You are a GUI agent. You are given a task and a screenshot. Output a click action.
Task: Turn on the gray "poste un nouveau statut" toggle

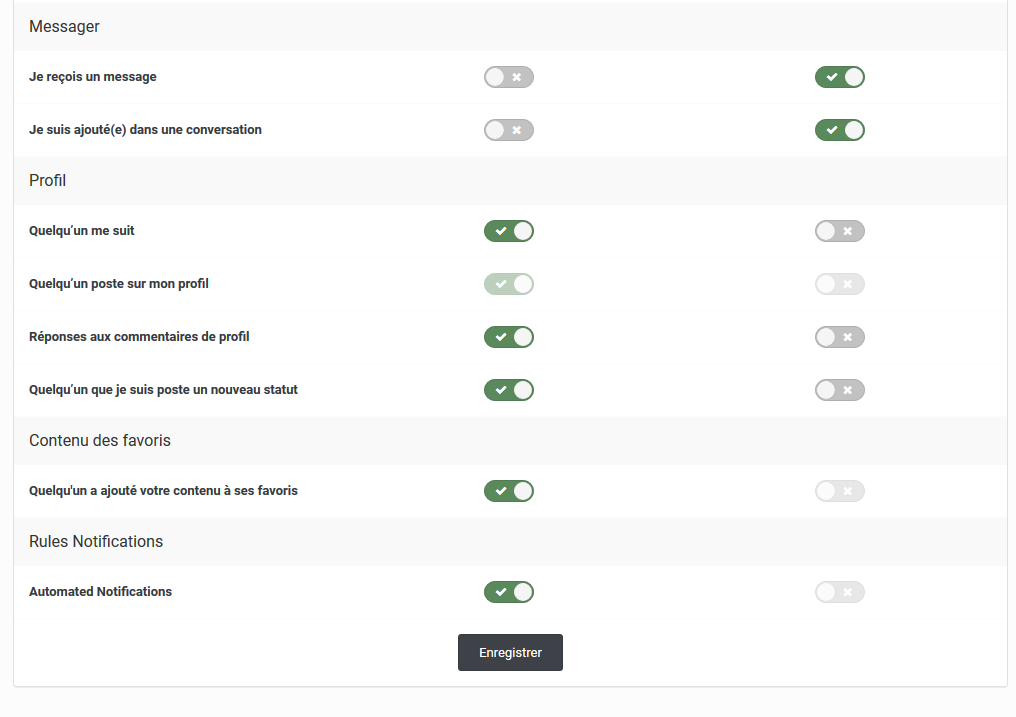tap(840, 390)
